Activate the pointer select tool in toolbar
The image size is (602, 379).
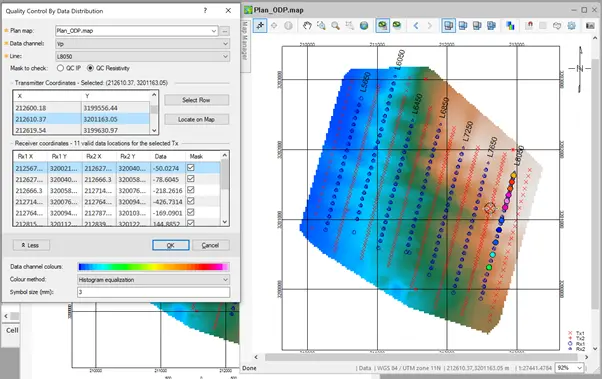click(260, 26)
